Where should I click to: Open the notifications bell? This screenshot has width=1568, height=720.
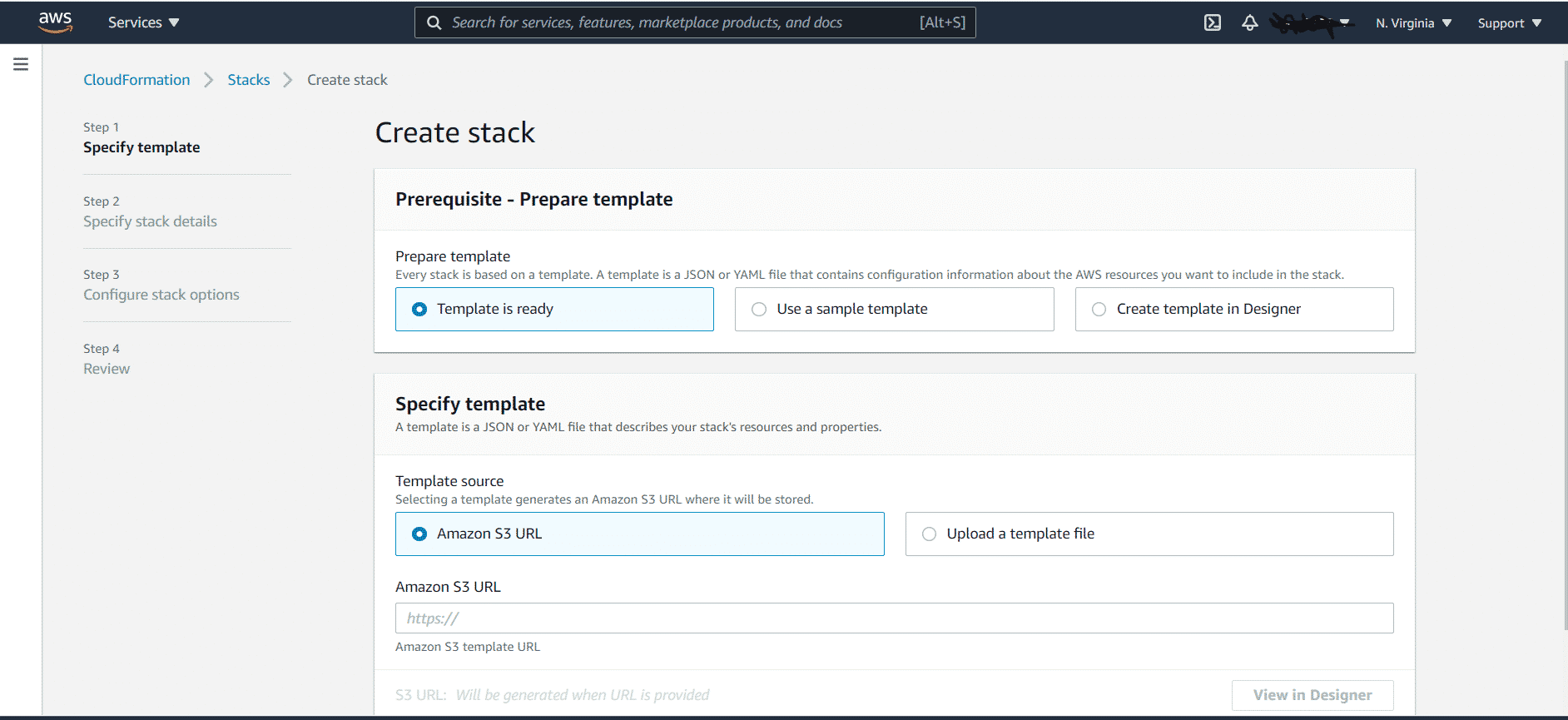1249,23
